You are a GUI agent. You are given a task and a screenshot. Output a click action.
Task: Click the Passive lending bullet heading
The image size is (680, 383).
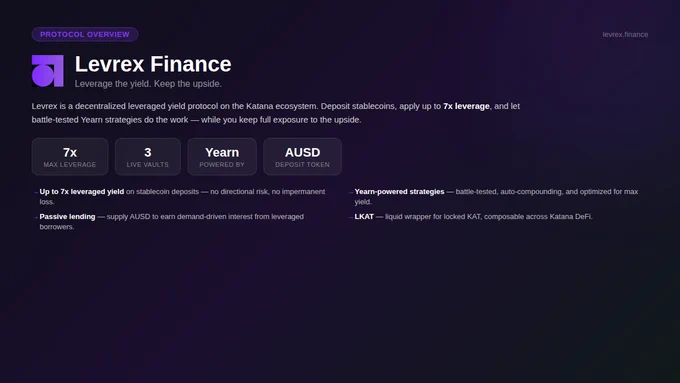pos(67,216)
